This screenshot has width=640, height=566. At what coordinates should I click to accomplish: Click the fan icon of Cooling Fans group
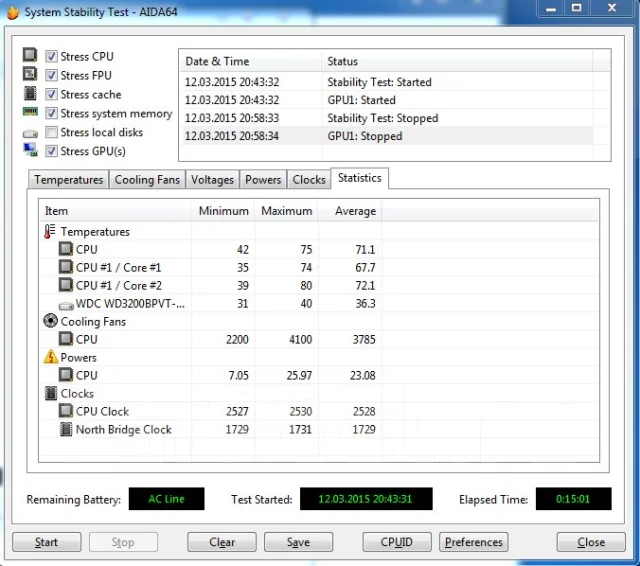pos(50,321)
